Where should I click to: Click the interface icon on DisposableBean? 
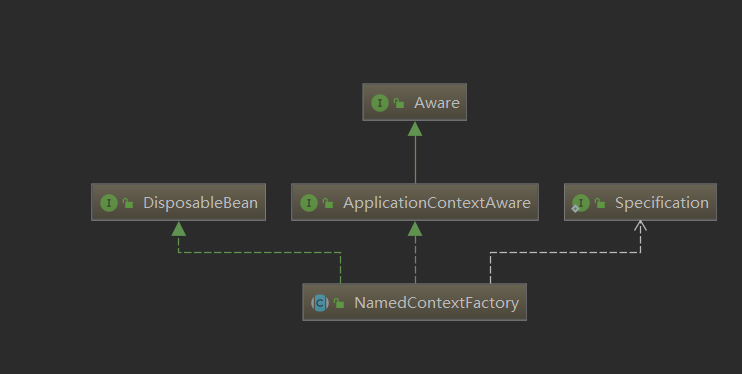(x=109, y=203)
